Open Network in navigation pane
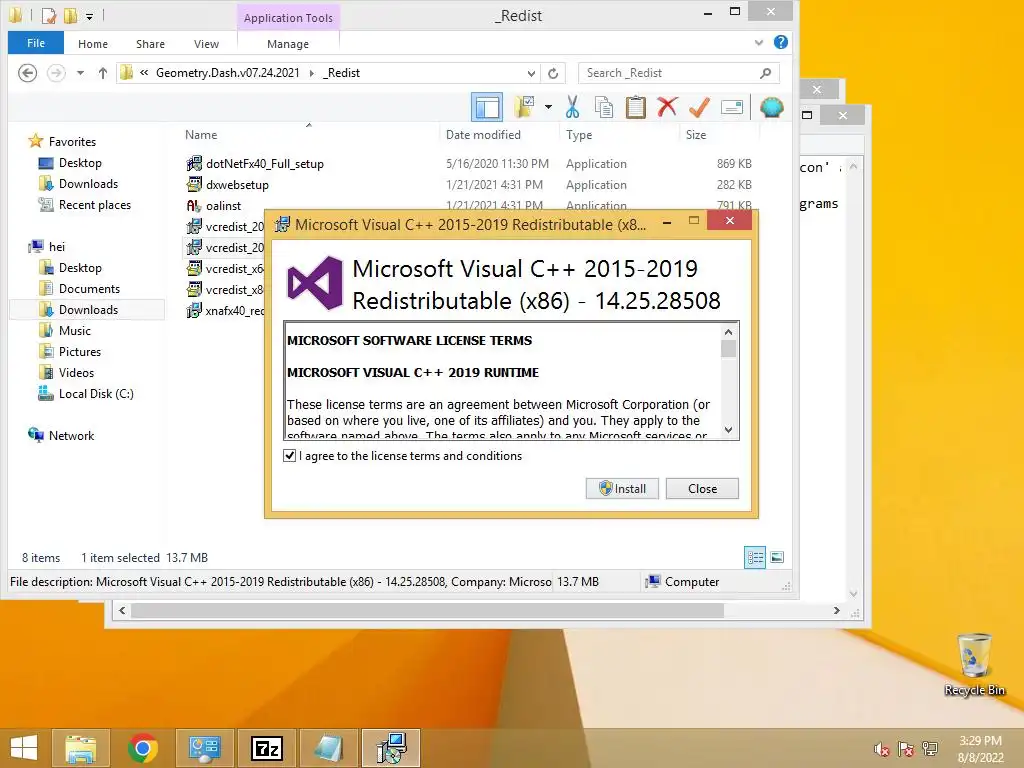 [71, 436]
